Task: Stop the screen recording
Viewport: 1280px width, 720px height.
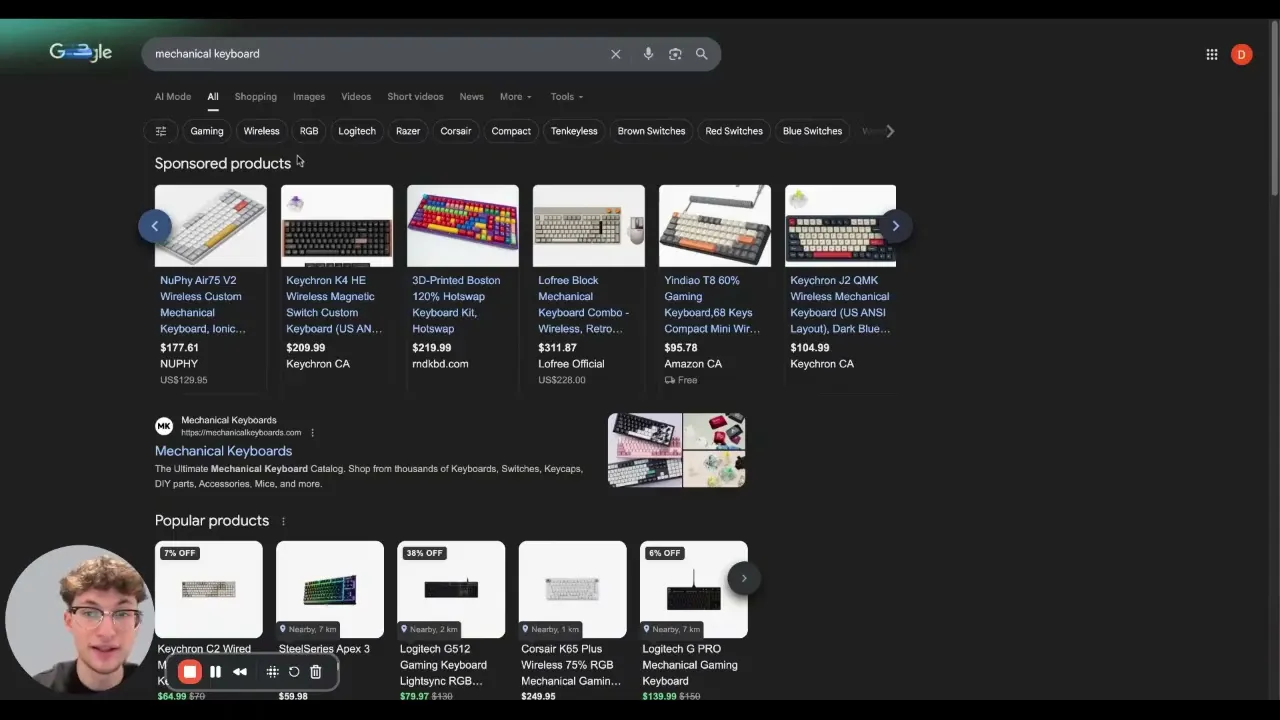Action: 190,672
